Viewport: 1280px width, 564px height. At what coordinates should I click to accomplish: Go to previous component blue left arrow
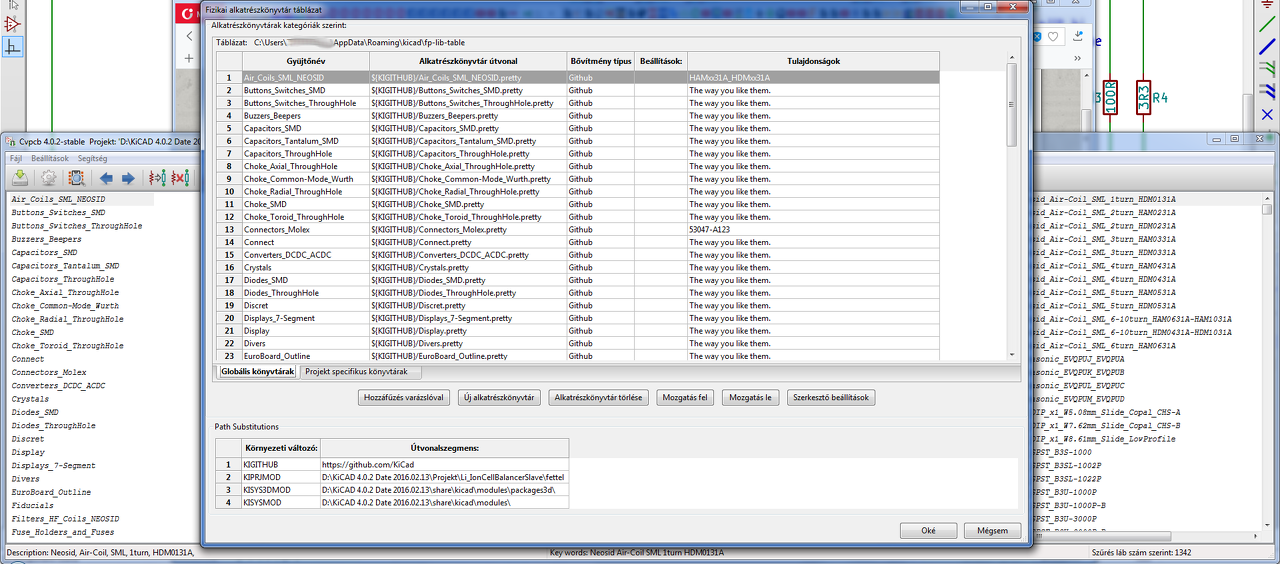(106, 178)
